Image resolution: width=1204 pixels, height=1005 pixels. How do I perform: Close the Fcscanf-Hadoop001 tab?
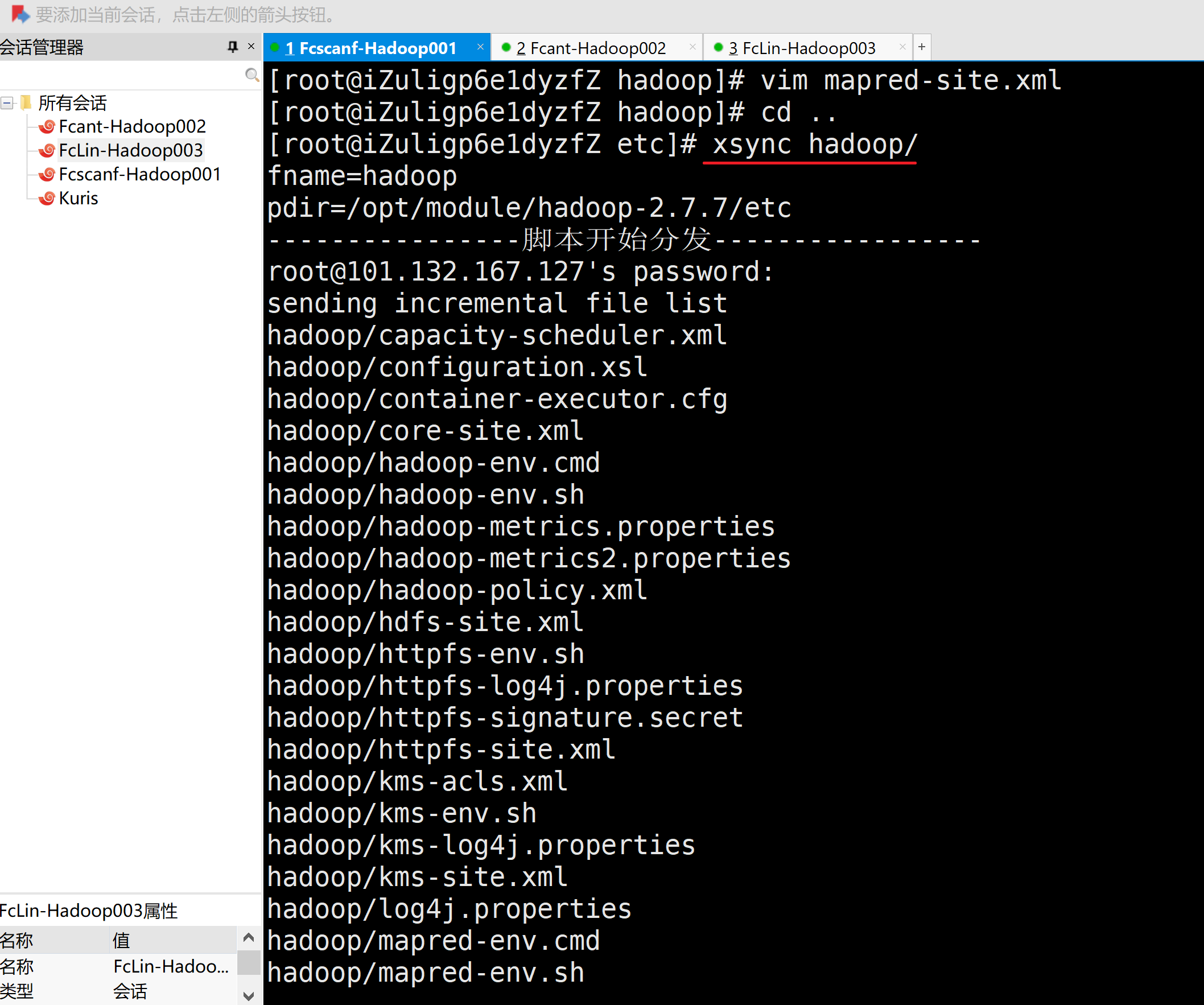[480, 47]
